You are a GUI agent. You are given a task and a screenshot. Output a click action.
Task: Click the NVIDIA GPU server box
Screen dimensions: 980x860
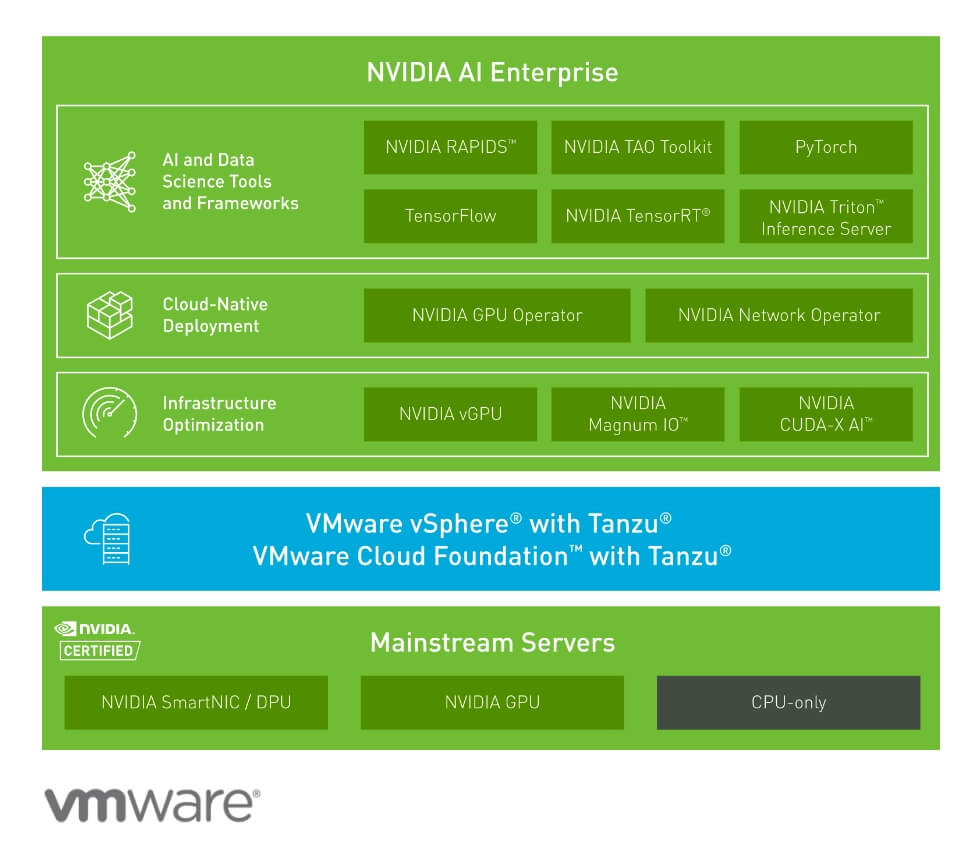[x=492, y=702]
